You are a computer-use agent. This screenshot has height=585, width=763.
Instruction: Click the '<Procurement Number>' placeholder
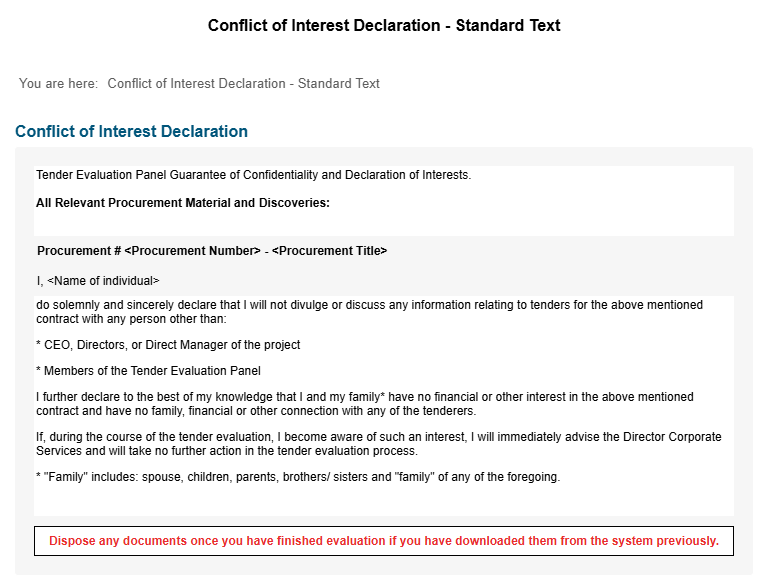[193, 251]
